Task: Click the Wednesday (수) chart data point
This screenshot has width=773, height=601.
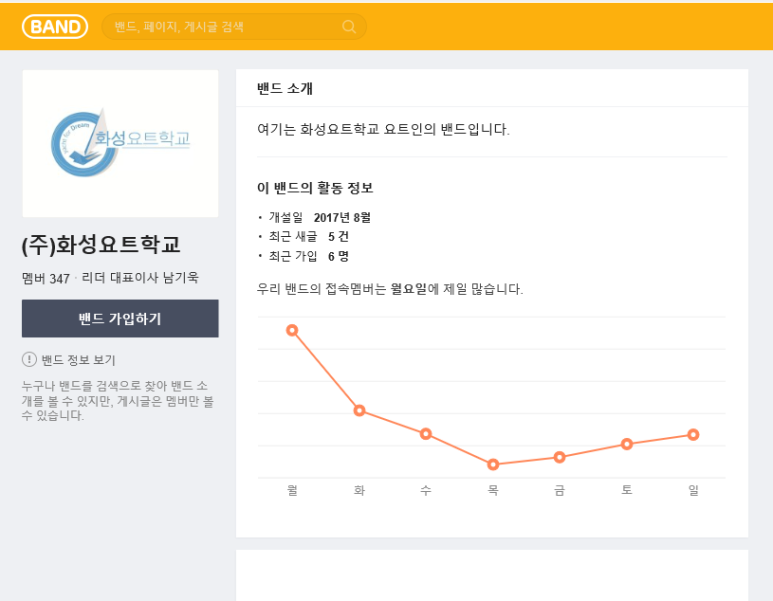Action: [426, 434]
